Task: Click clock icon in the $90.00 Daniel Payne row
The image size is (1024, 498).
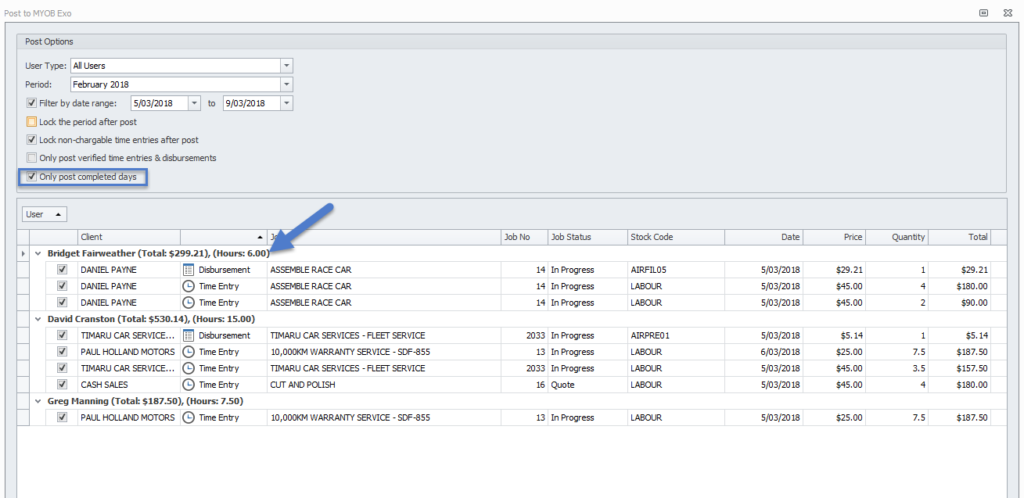Action: 188,302
